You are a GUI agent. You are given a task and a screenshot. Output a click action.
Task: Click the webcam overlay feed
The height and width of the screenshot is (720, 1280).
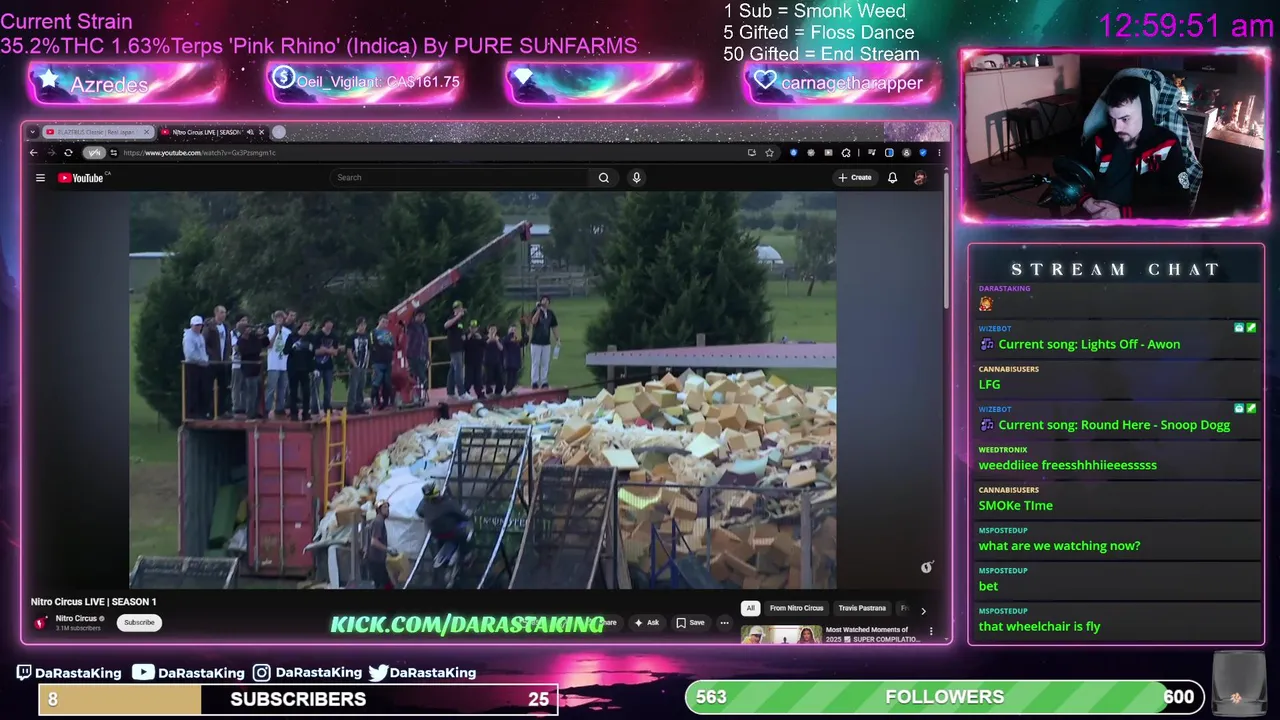point(1114,137)
